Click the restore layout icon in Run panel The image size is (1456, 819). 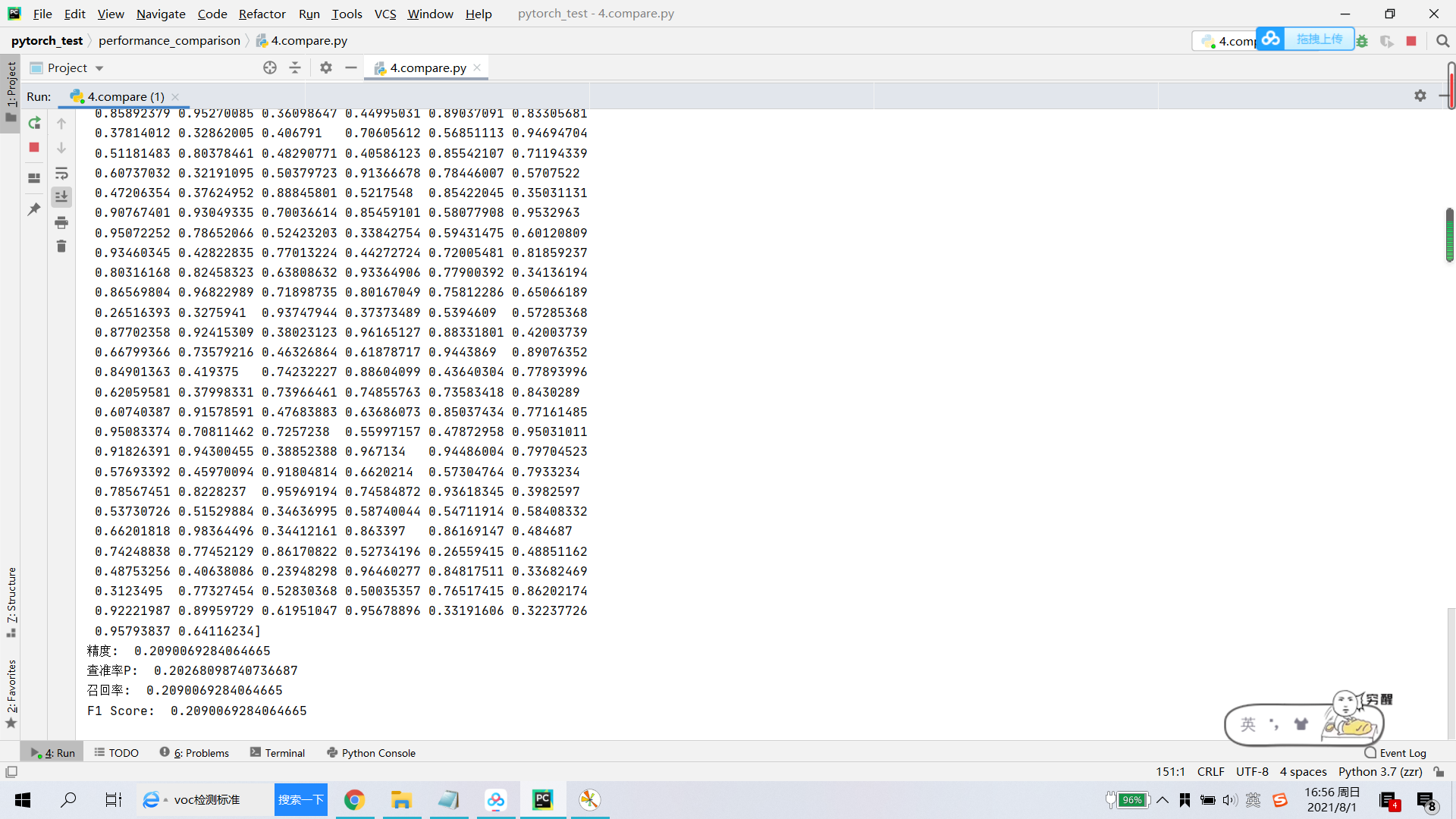pyautogui.click(x=34, y=178)
